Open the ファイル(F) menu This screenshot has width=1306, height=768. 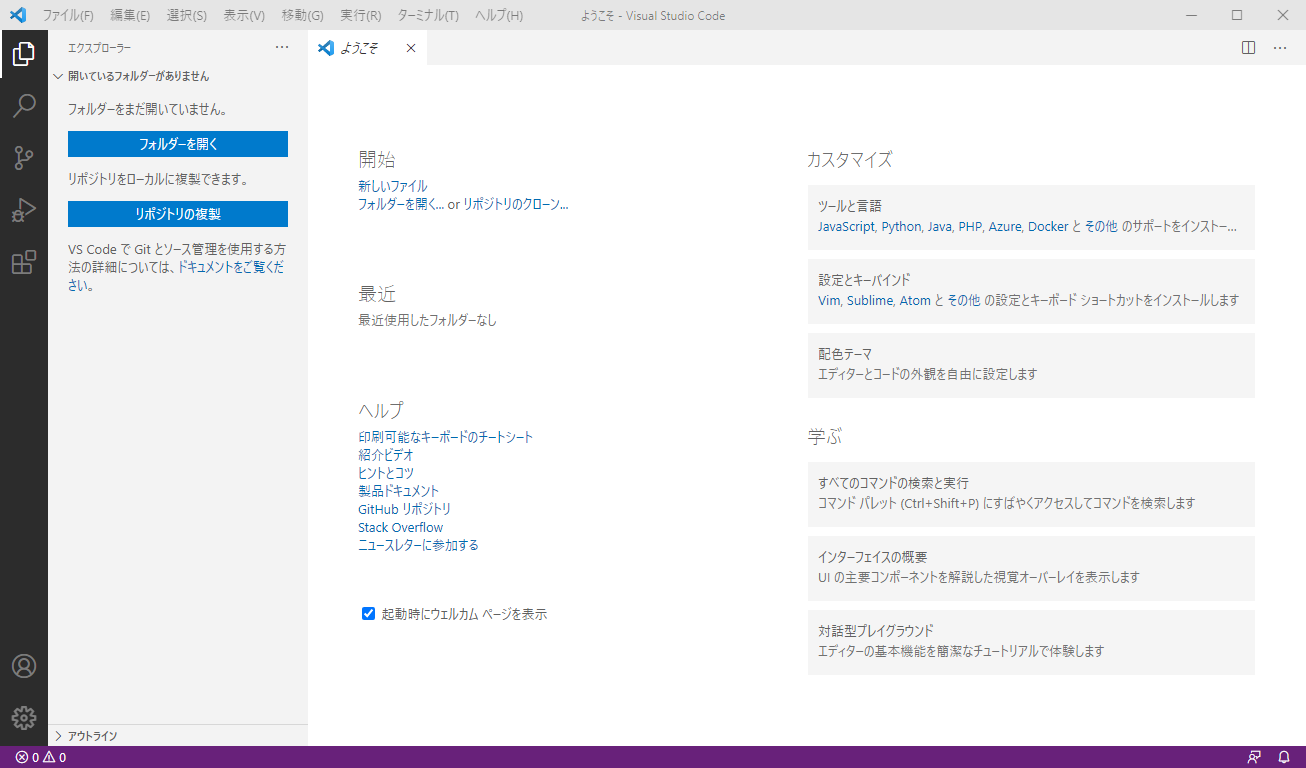point(68,15)
